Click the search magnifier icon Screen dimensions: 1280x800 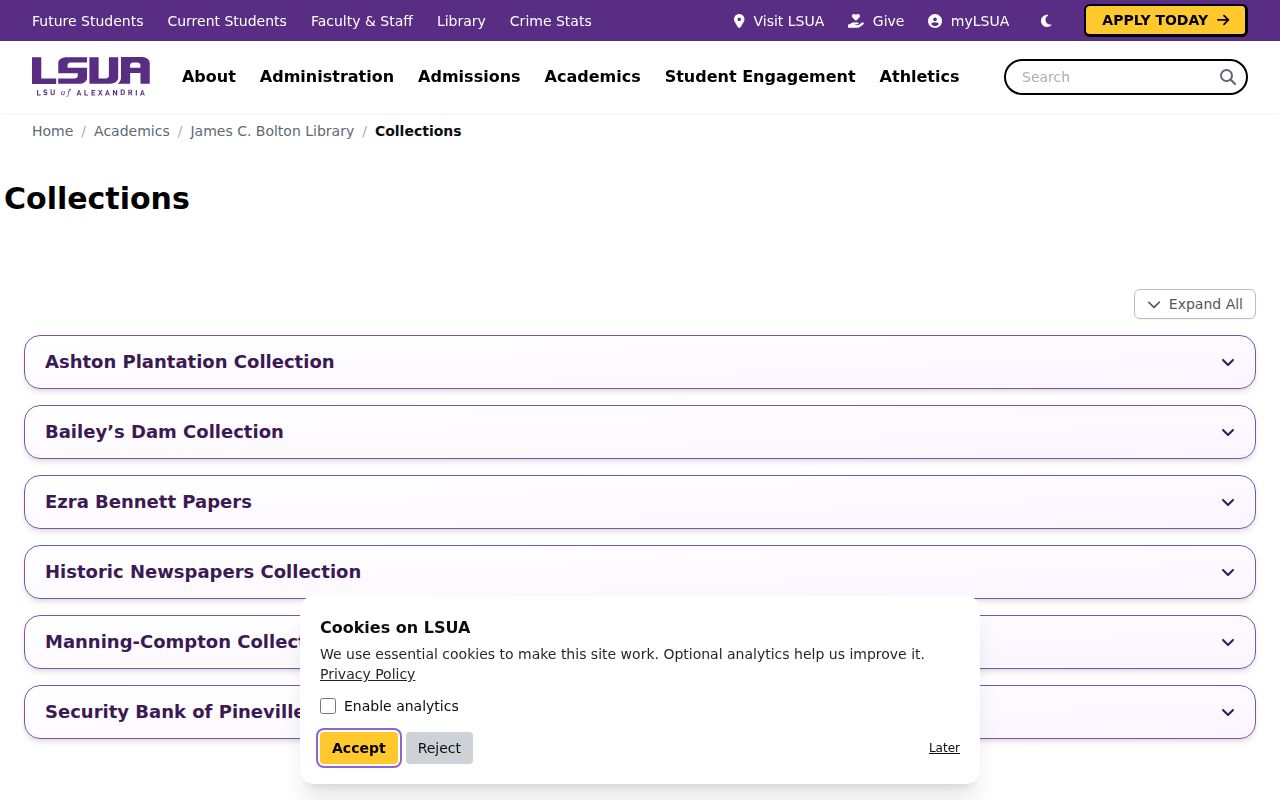[x=1228, y=77]
